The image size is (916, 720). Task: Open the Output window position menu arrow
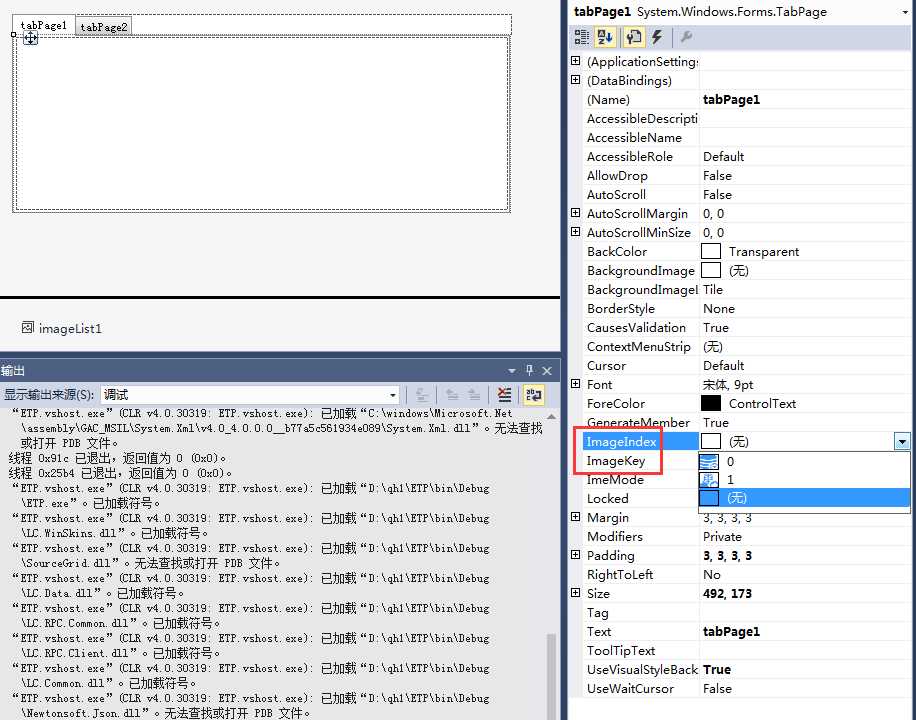(512, 371)
